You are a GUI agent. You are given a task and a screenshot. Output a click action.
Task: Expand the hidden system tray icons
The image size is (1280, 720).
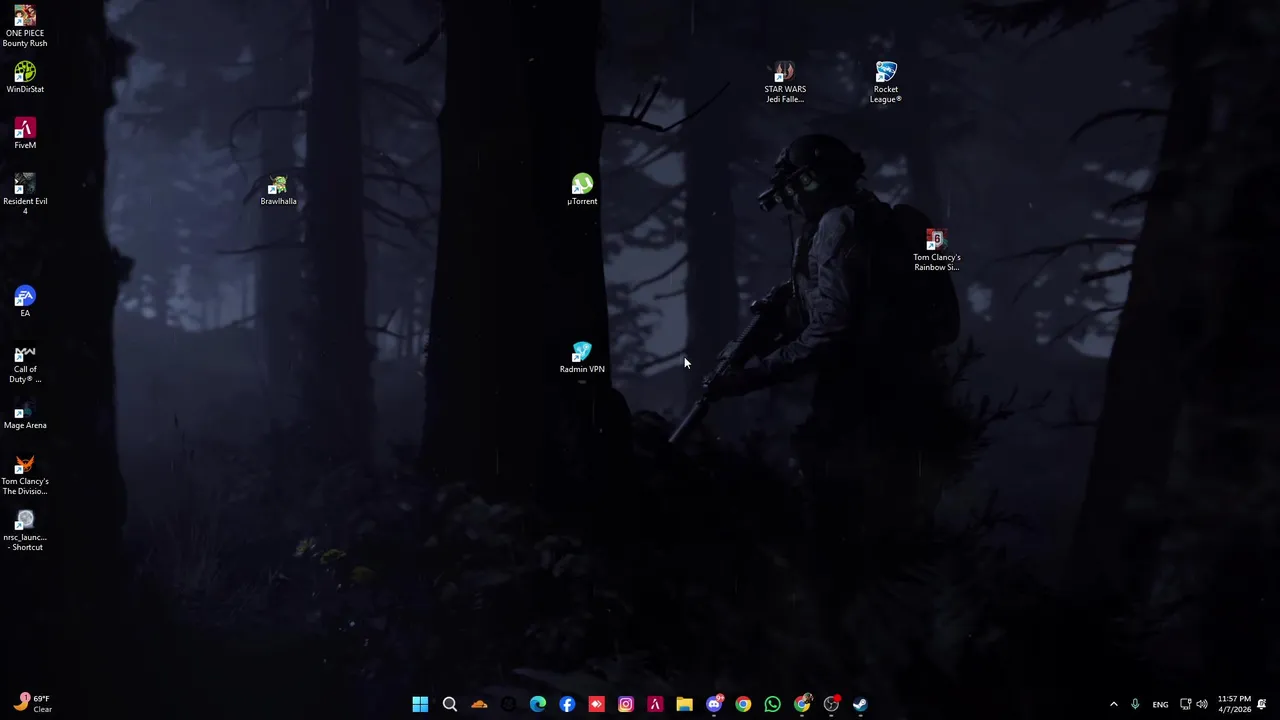(1114, 704)
